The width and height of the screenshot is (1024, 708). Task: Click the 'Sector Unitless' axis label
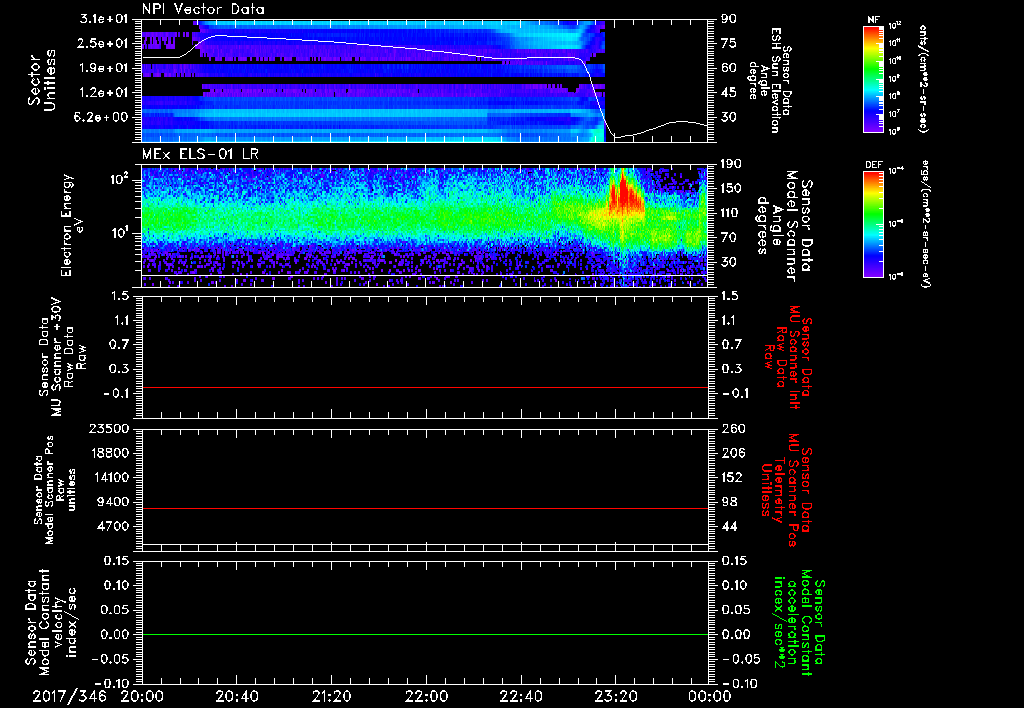pyautogui.click(x=41, y=80)
